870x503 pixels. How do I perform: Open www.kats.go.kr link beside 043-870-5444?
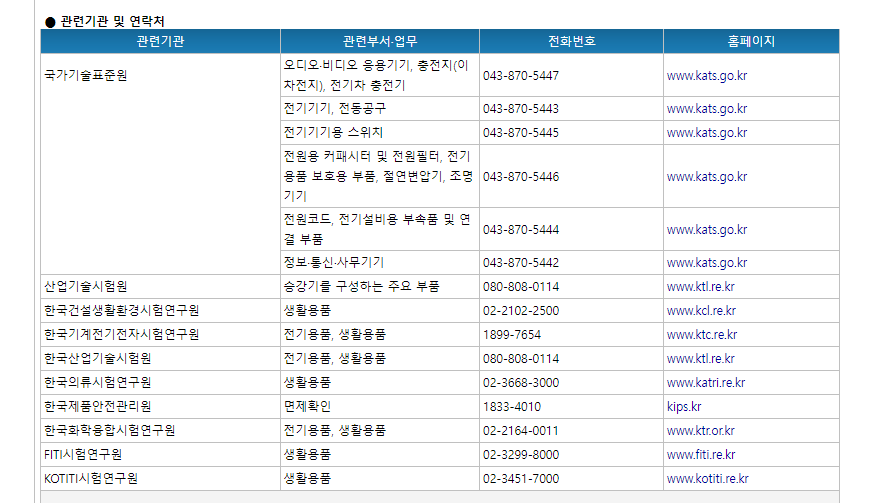pyautogui.click(x=706, y=230)
